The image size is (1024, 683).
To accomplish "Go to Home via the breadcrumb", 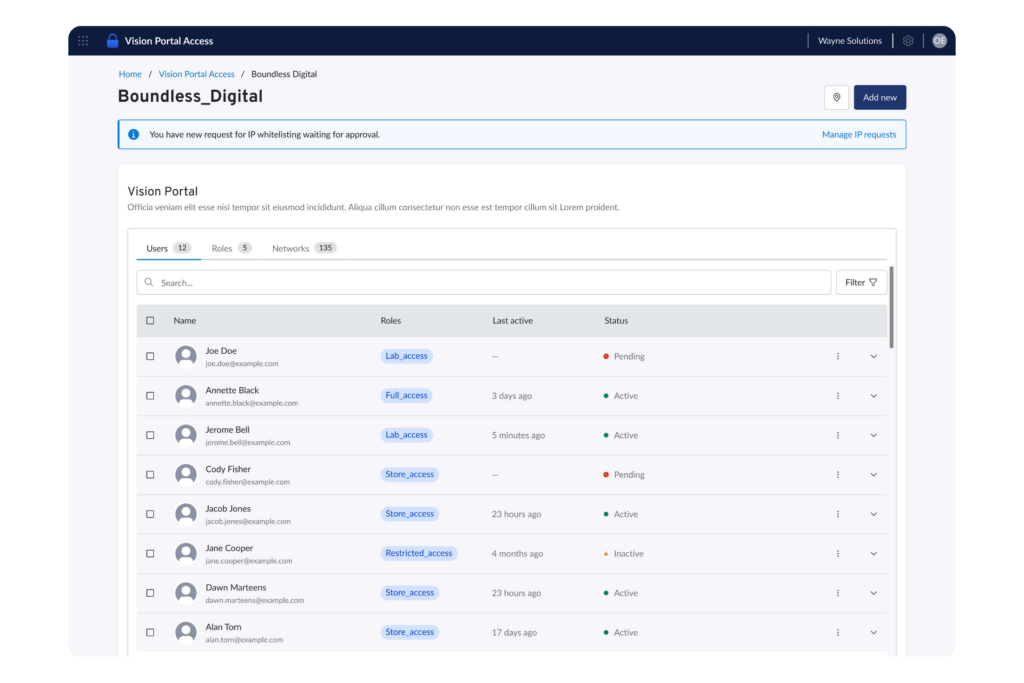I will click(x=130, y=73).
